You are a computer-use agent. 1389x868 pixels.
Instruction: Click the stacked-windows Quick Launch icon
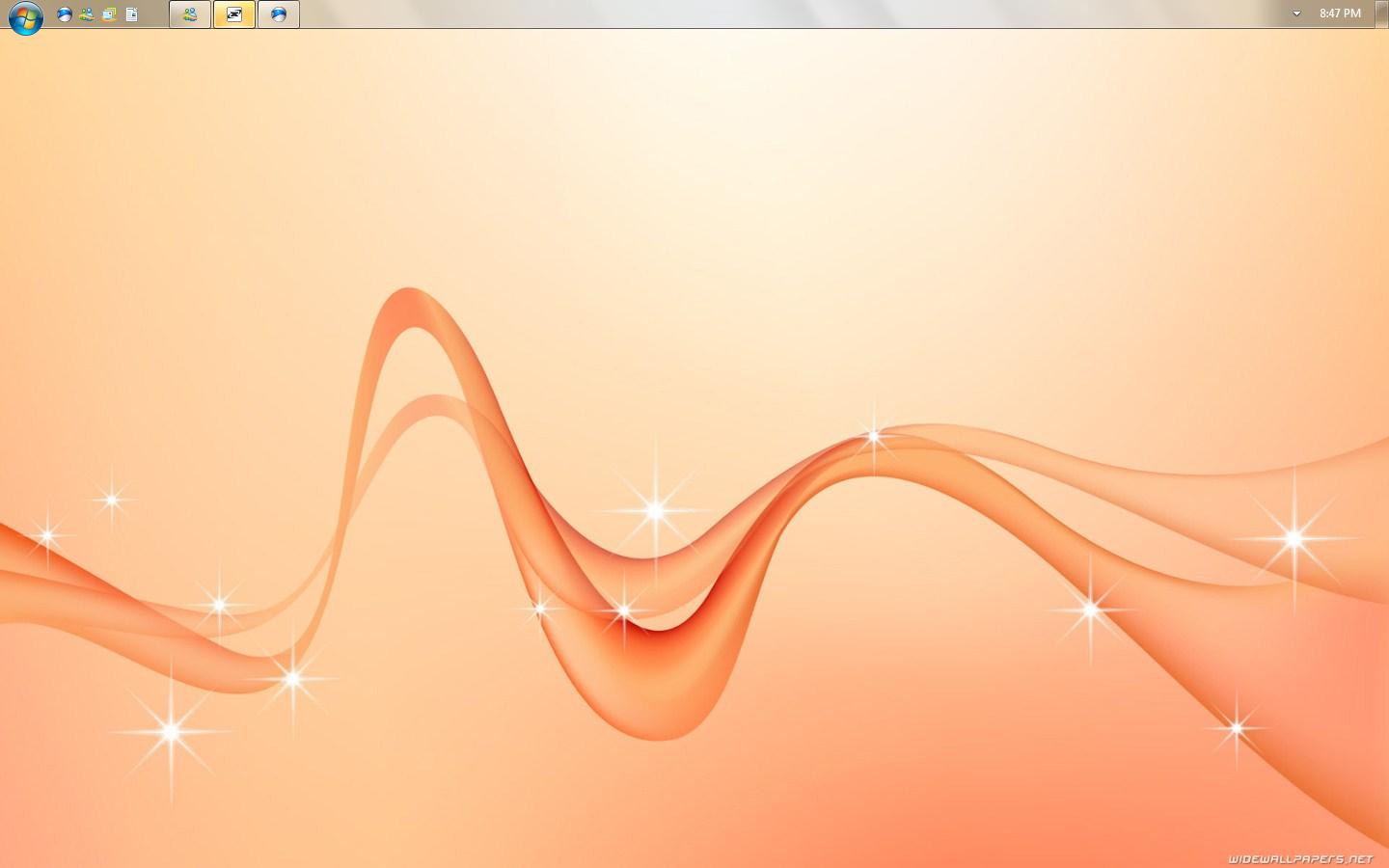(109, 14)
